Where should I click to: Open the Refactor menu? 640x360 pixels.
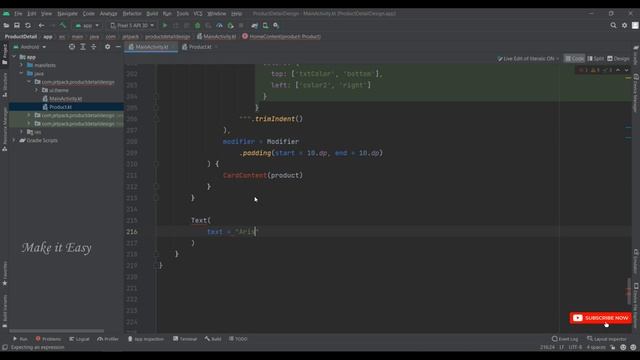(132, 13)
